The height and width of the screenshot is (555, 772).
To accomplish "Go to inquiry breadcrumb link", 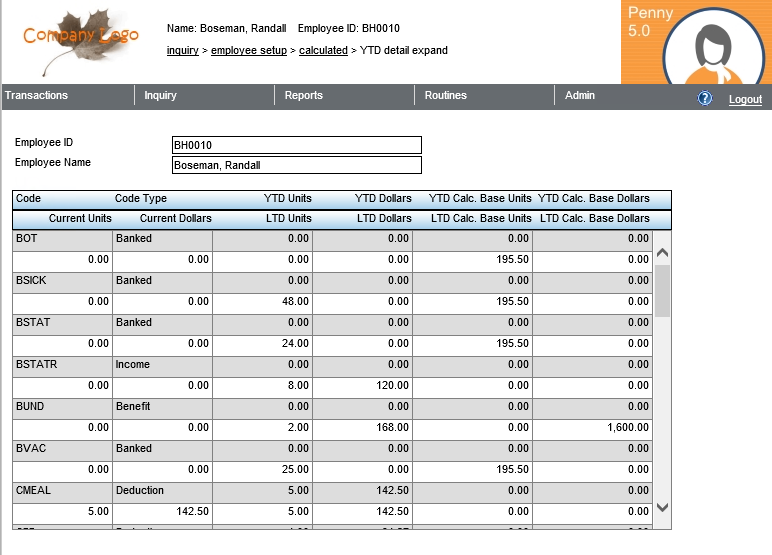I will pos(182,50).
